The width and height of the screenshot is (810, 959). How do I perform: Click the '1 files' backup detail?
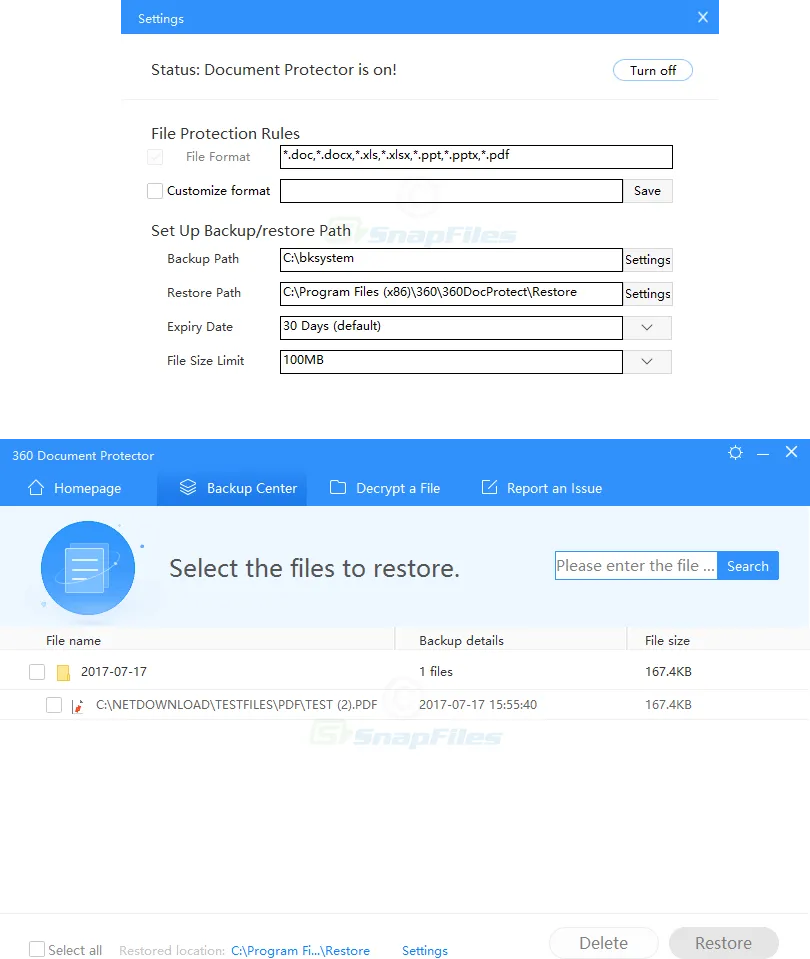point(436,672)
